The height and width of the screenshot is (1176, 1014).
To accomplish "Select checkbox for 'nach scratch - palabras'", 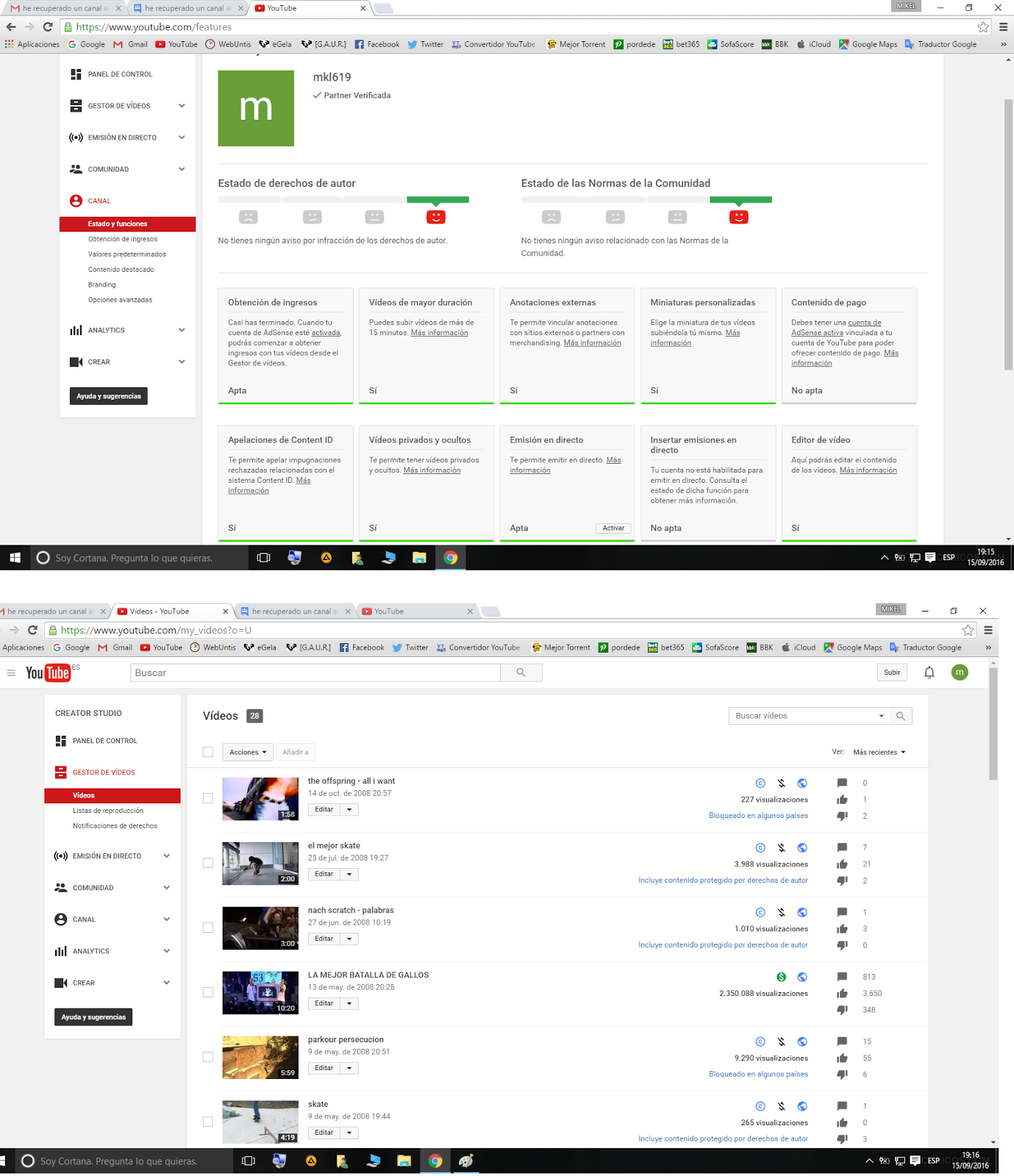I will pyautogui.click(x=208, y=928).
